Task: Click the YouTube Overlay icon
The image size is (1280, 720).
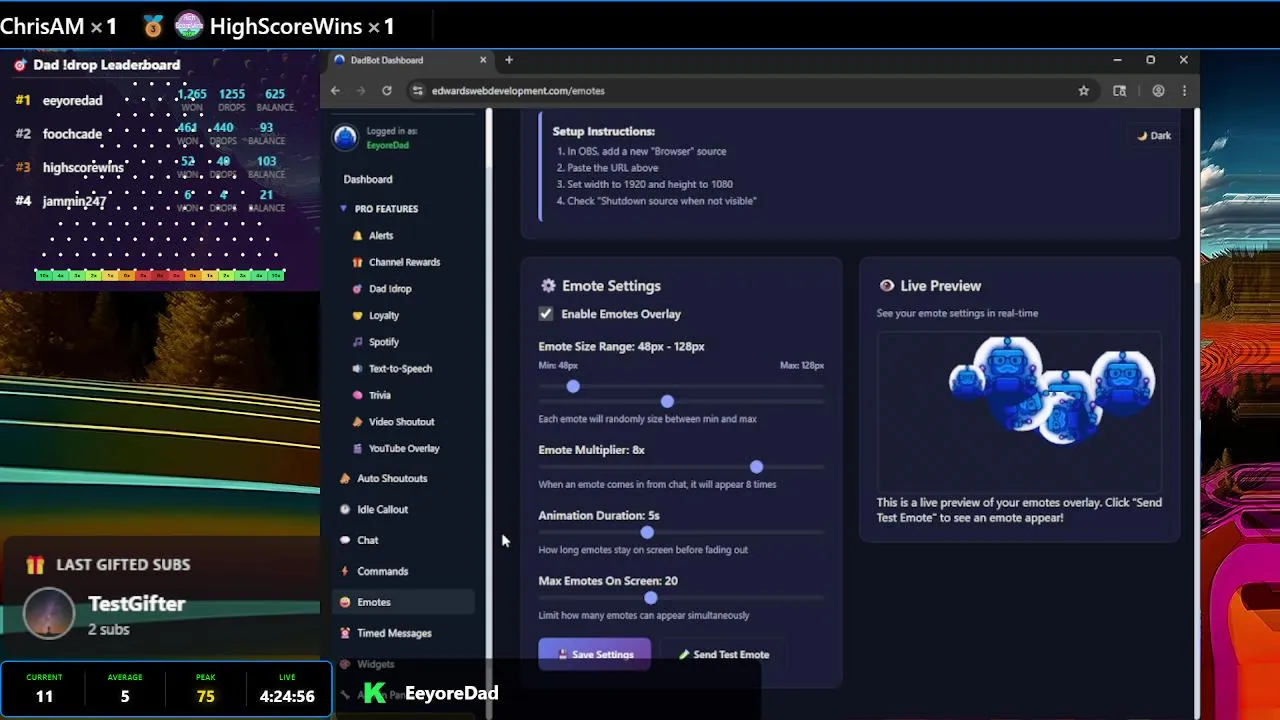Action: 358,449
